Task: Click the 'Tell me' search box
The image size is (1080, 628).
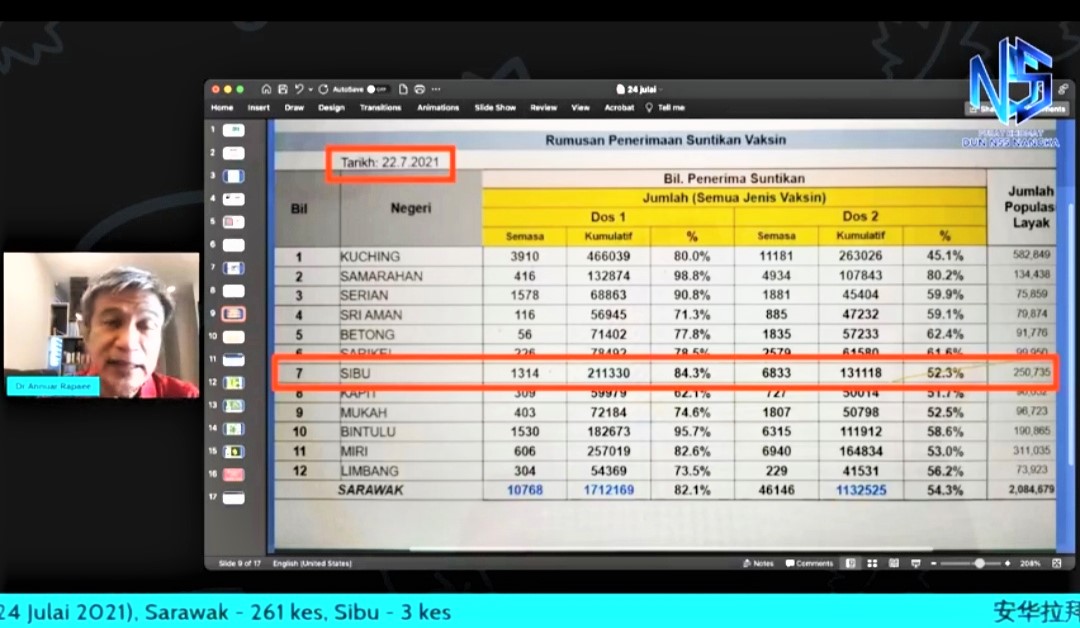Action: (667, 108)
